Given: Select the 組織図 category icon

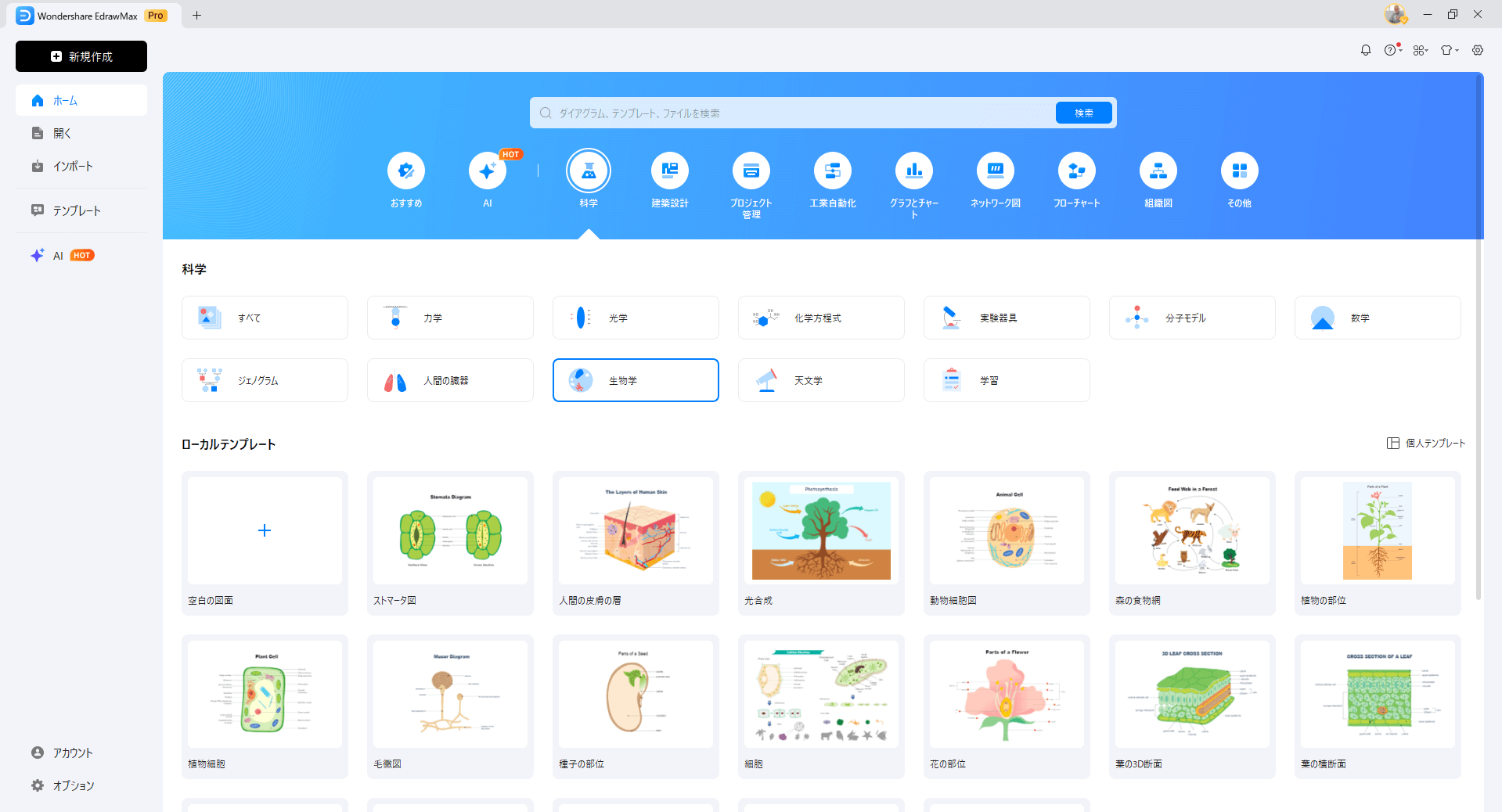Looking at the screenshot, I should pos(1158,171).
